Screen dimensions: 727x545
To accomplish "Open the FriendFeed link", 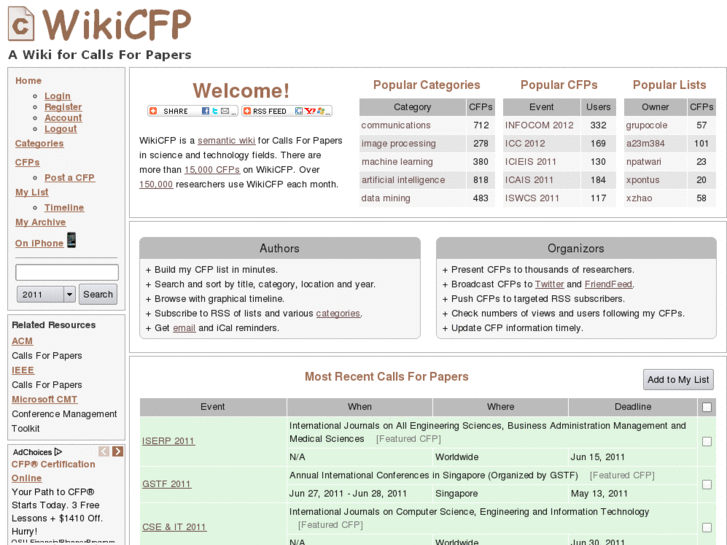I will pyautogui.click(x=608, y=284).
